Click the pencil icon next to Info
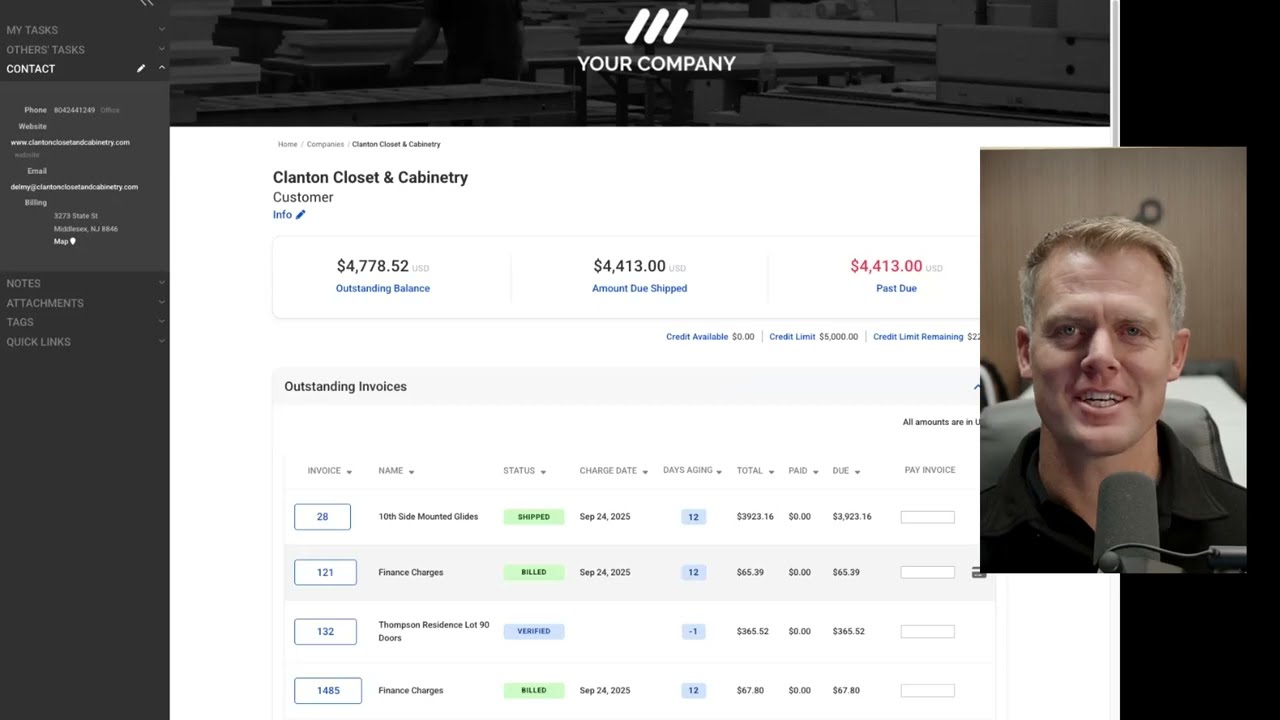 click(300, 215)
